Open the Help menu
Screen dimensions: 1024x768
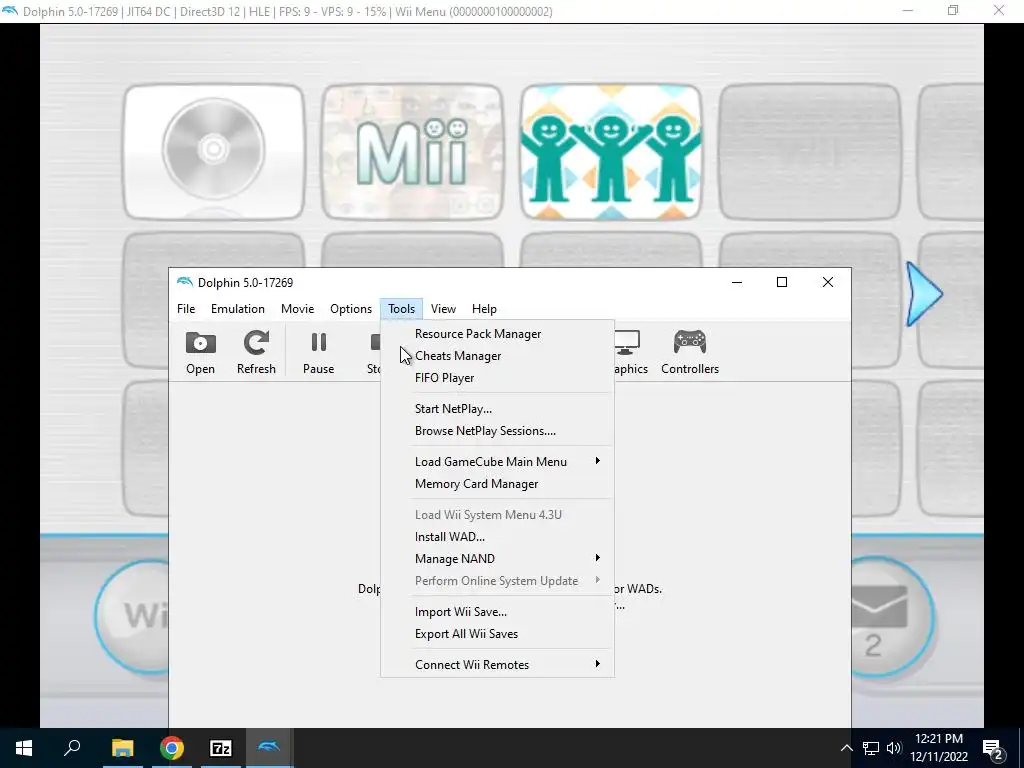pos(484,309)
